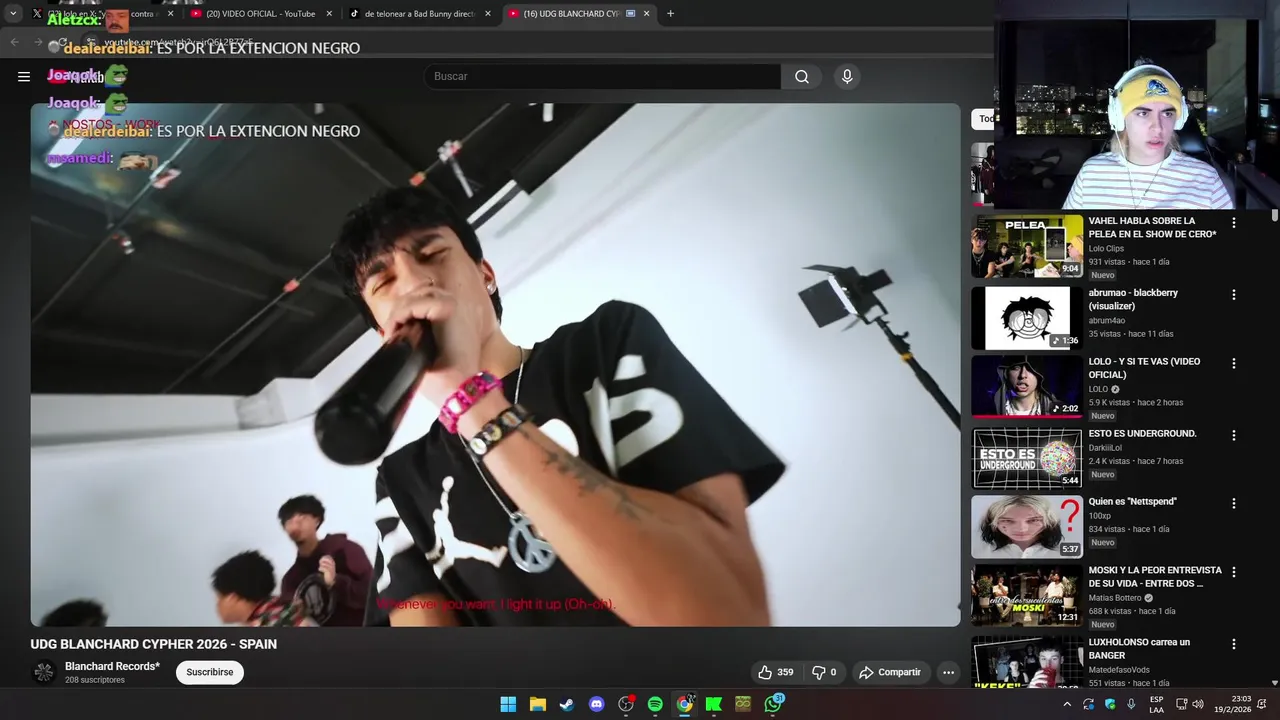
Task: Open LOLO - Y SI TE VAS video title
Action: [1144, 368]
